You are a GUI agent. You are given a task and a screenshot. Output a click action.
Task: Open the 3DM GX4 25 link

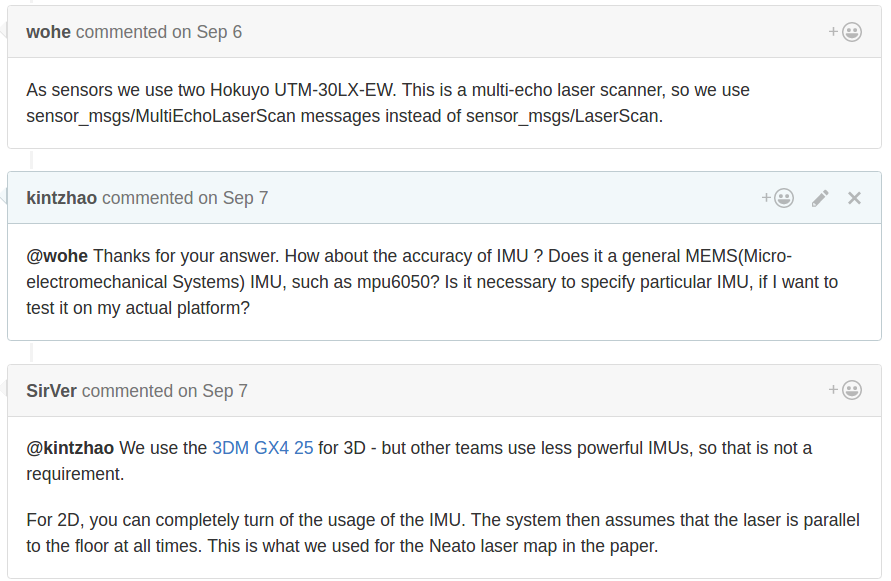262,448
